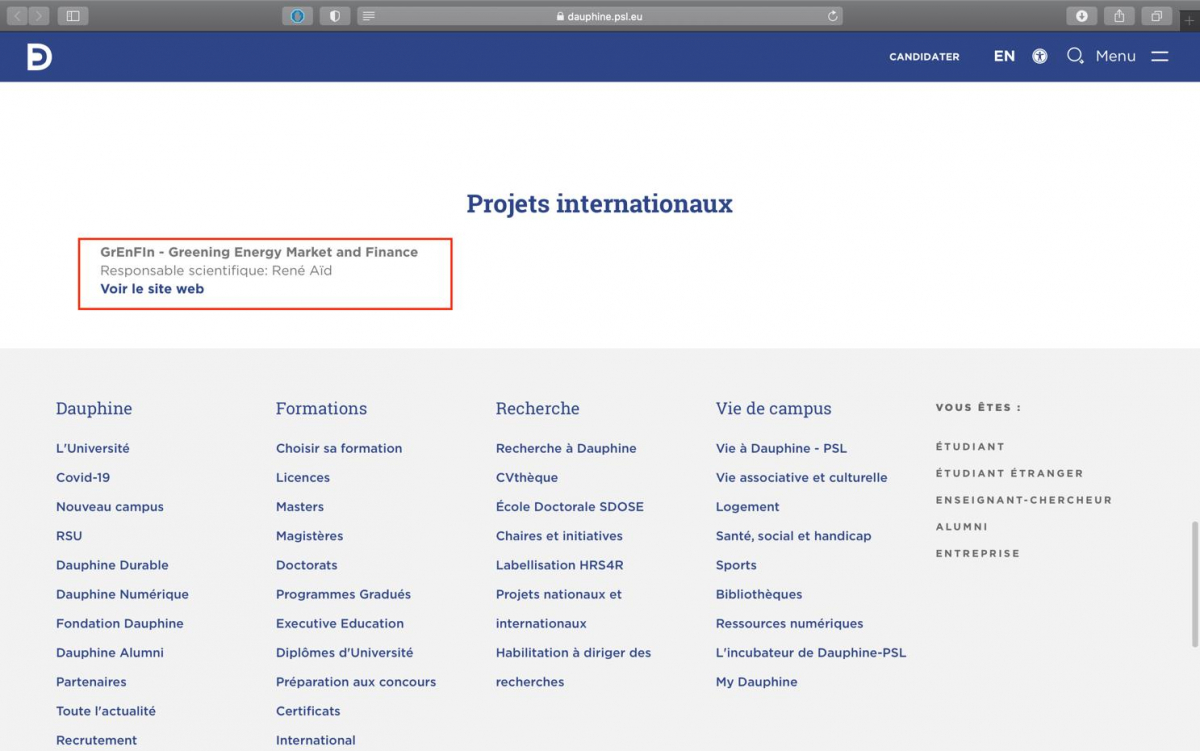Open Recherche à Dauphine link
This screenshot has width=1200, height=751.
pos(566,448)
